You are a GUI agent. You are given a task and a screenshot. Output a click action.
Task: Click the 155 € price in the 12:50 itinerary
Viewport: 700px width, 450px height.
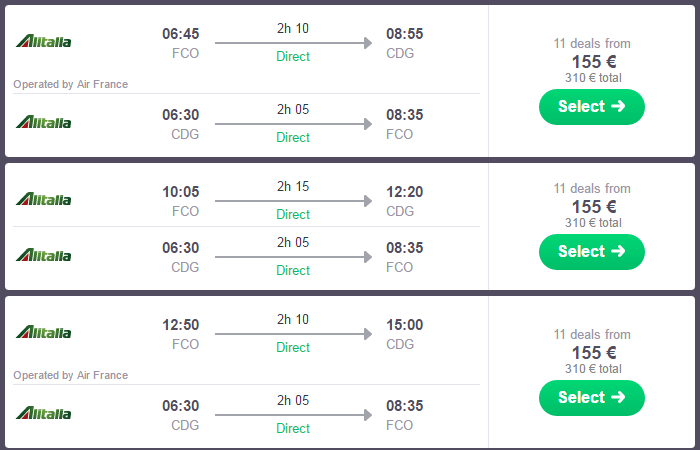(x=592, y=352)
